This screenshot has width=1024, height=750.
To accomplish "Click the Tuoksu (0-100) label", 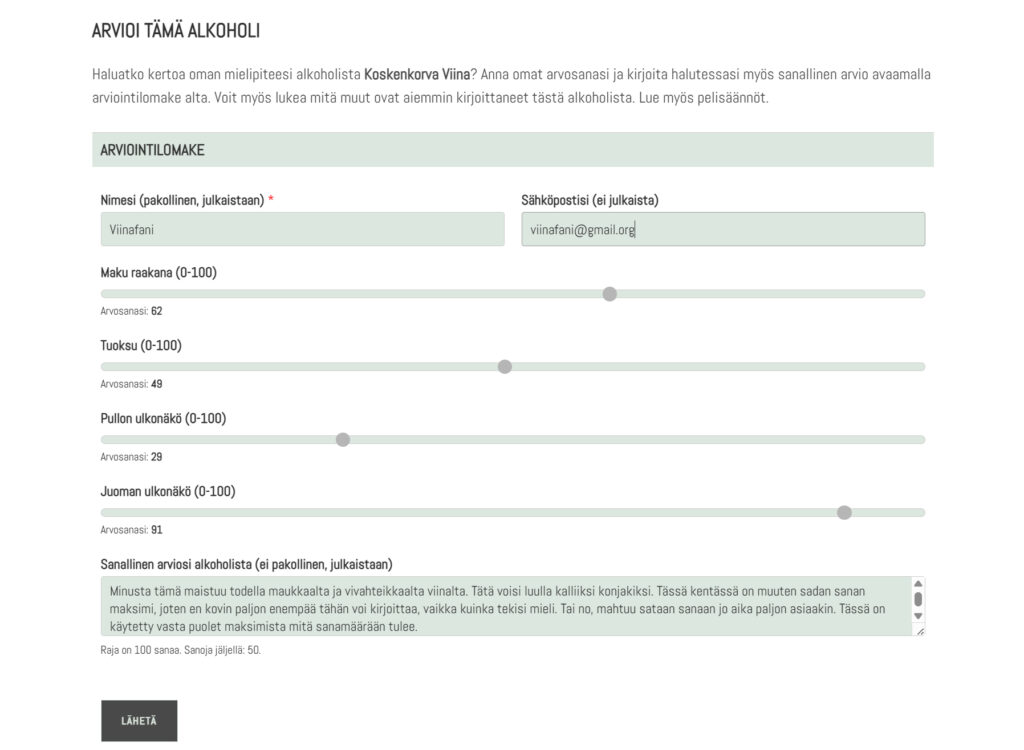I will pos(141,345).
